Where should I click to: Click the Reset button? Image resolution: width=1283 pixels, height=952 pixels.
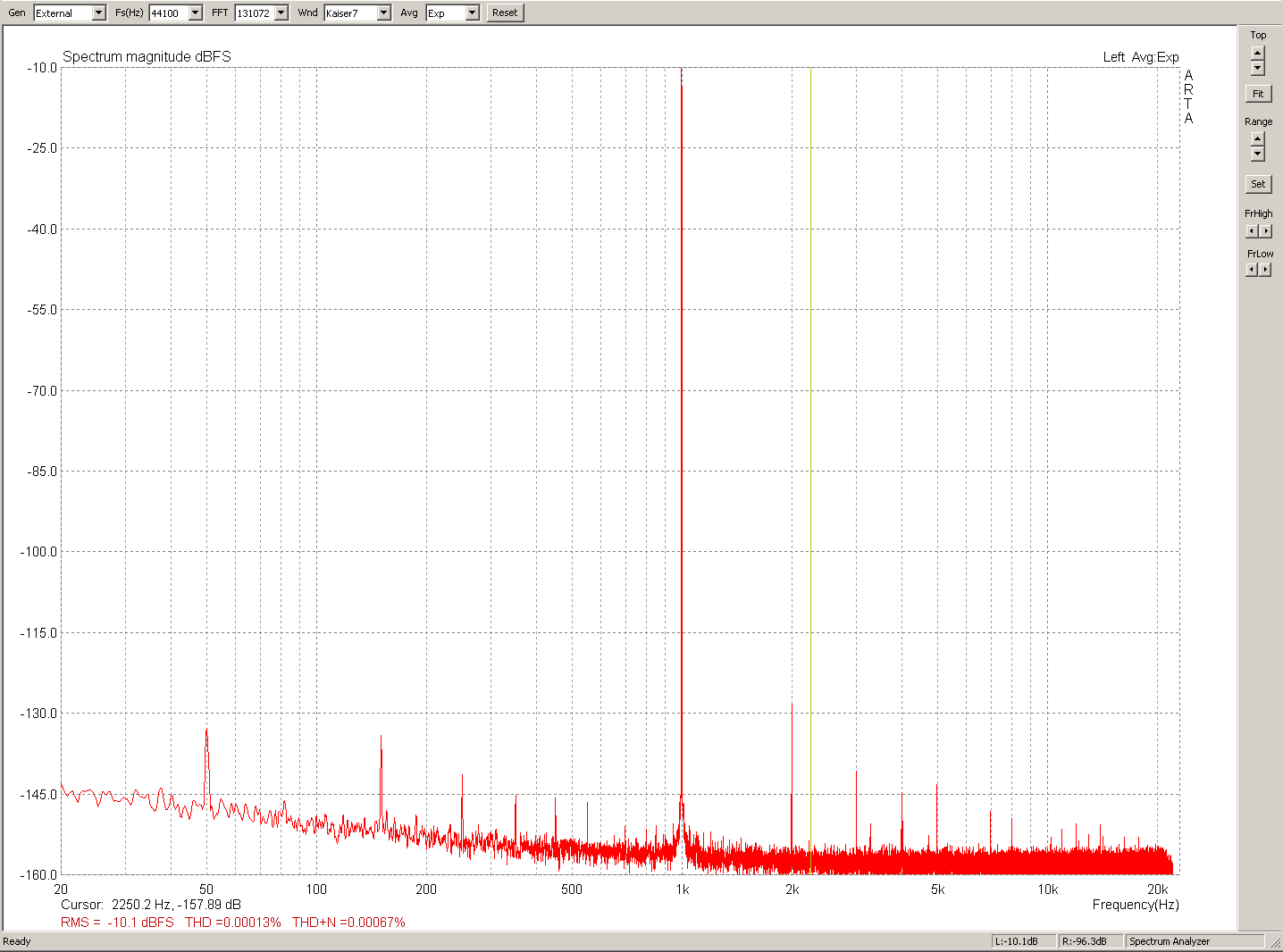pos(505,13)
